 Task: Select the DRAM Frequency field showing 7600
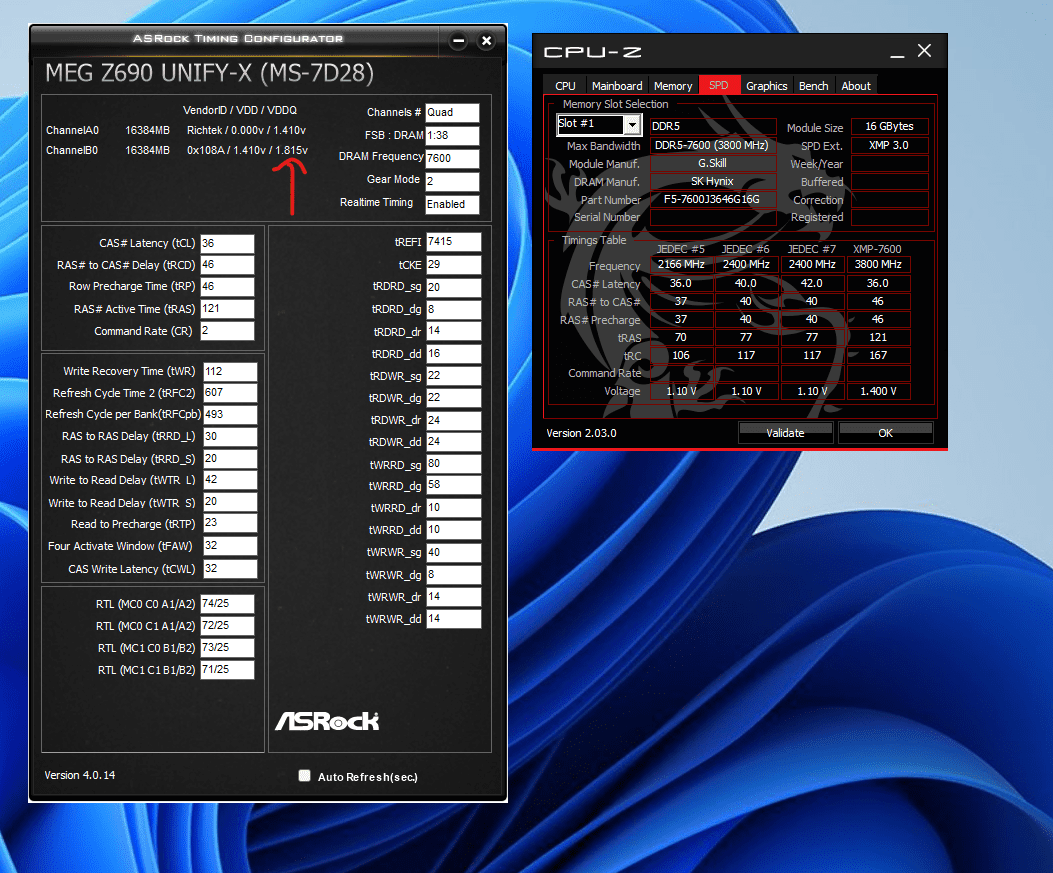[452, 158]
